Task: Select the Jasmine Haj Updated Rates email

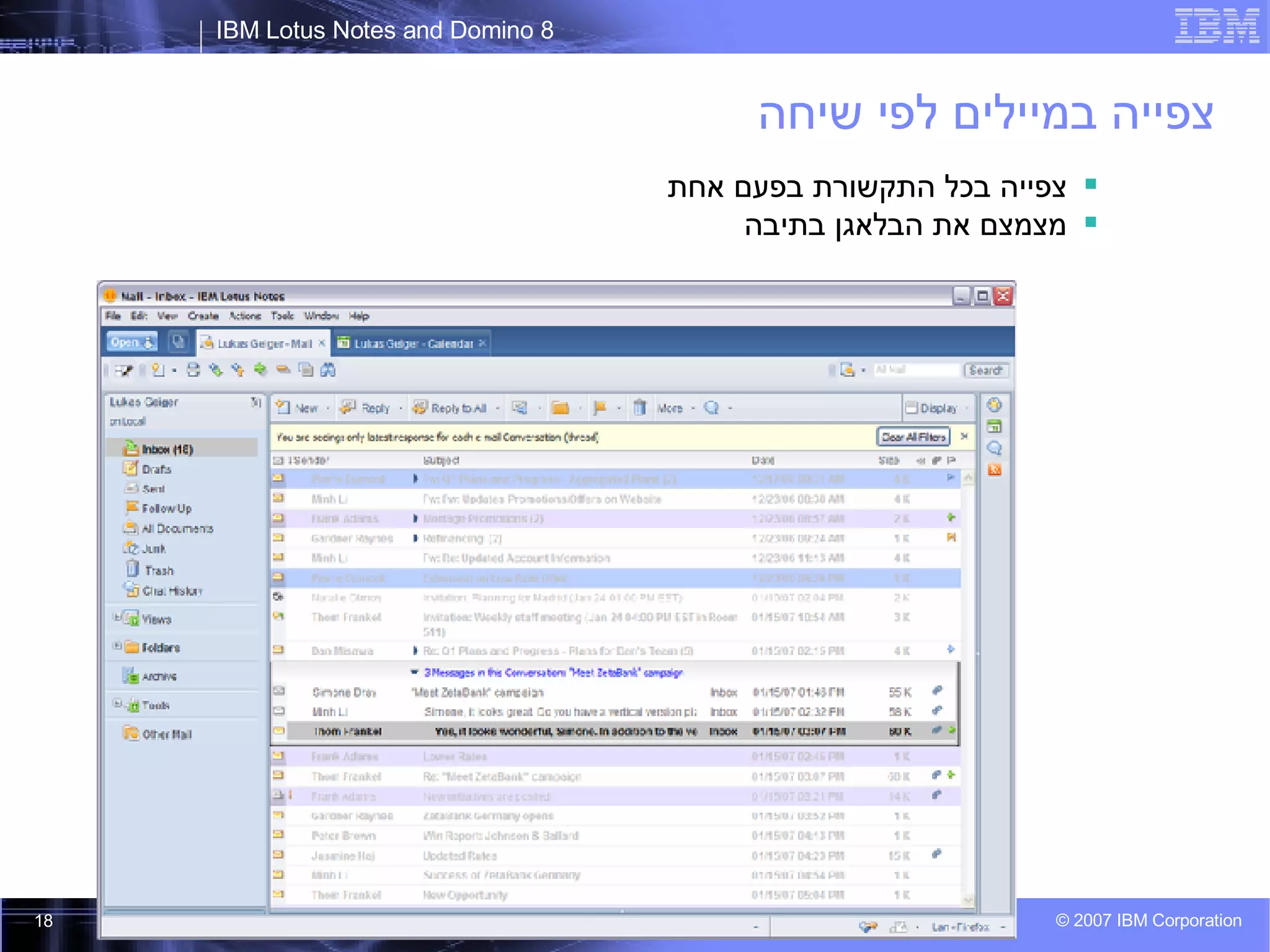Action: (x=616, y=855)
